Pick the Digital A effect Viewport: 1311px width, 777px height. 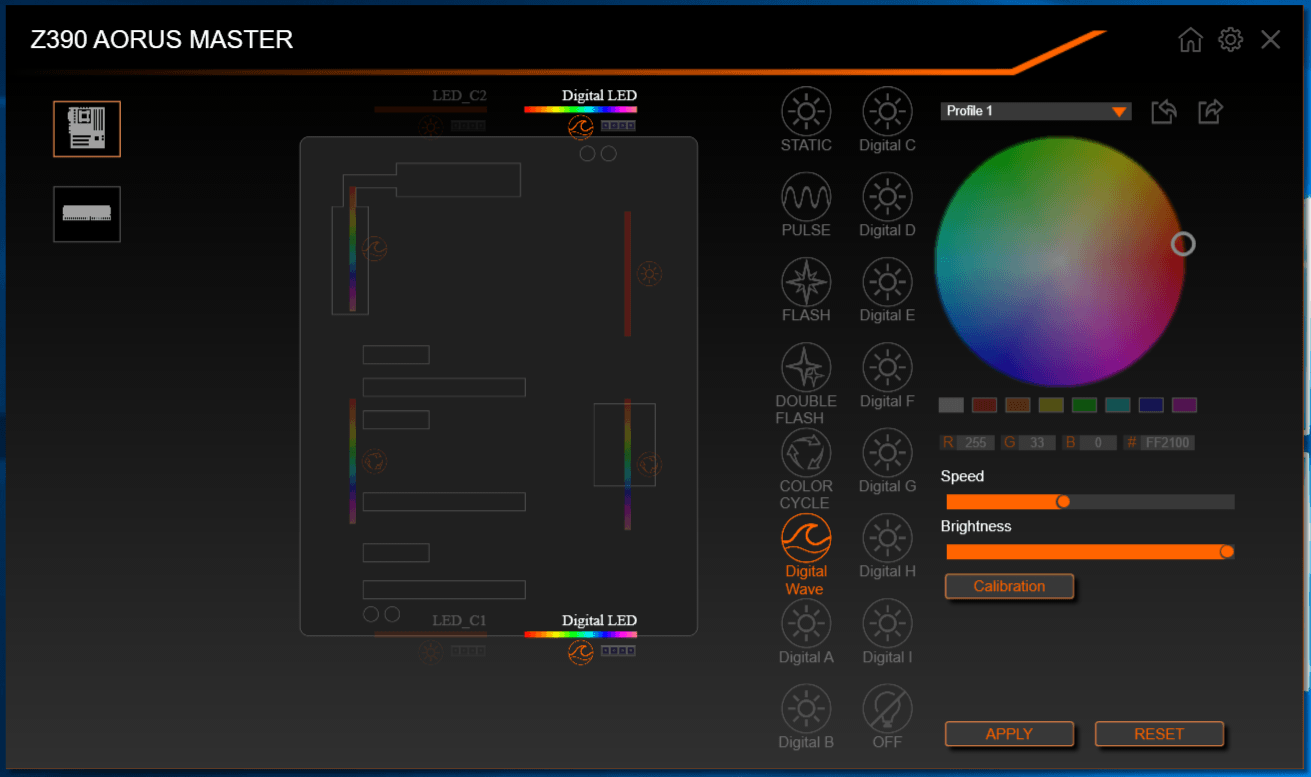[806, 624]
